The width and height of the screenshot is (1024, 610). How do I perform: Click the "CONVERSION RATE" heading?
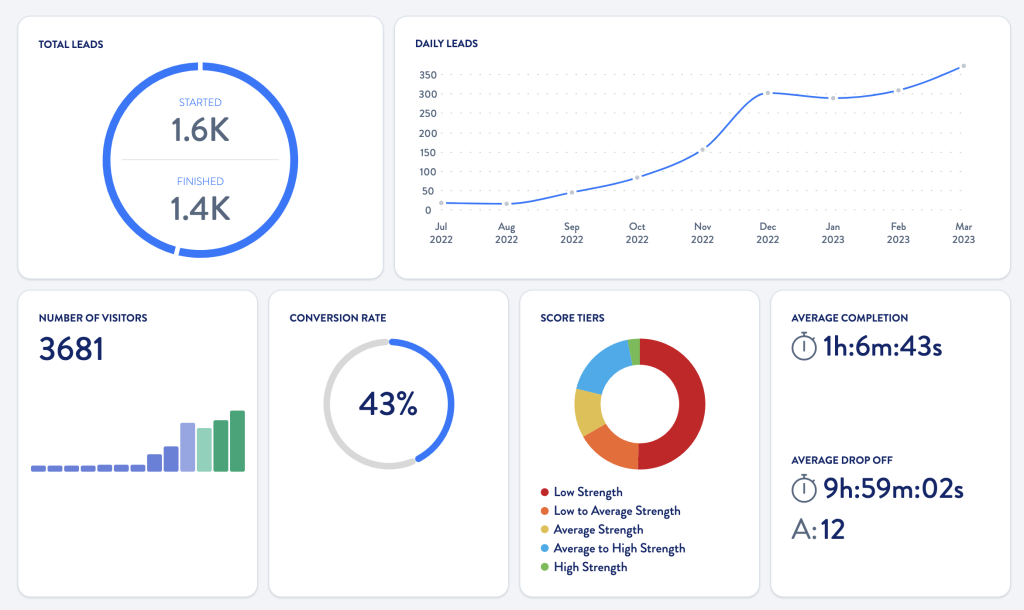click(338, 318)
